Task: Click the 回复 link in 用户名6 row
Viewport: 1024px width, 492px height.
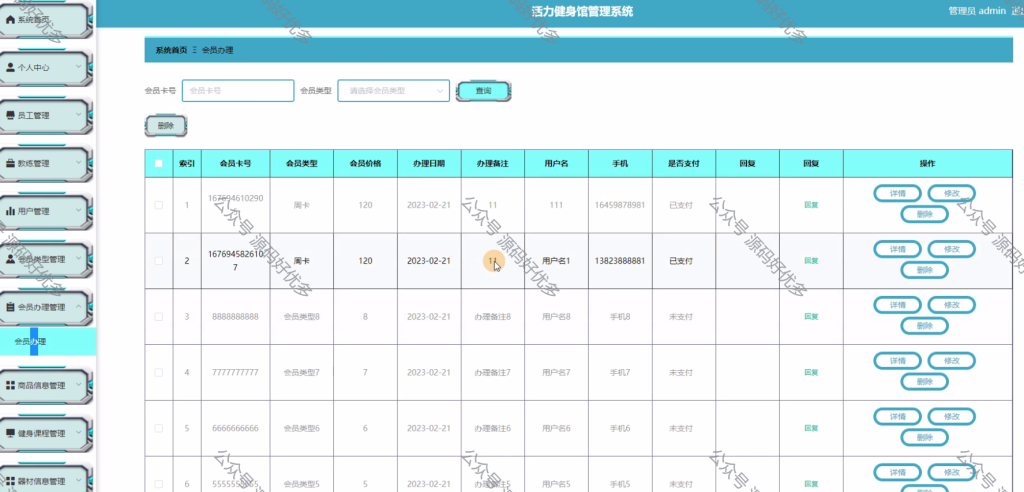Action: coord(811,428)
